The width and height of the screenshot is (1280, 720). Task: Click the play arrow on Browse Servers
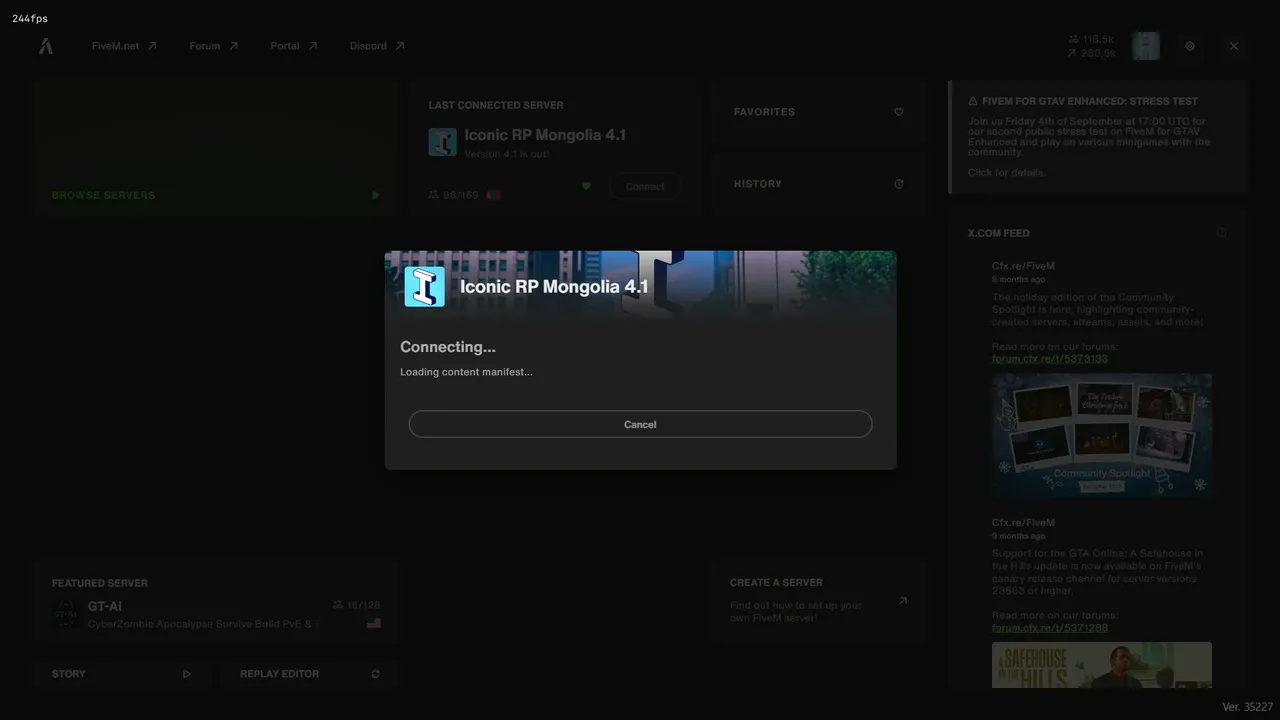point(376,195)
